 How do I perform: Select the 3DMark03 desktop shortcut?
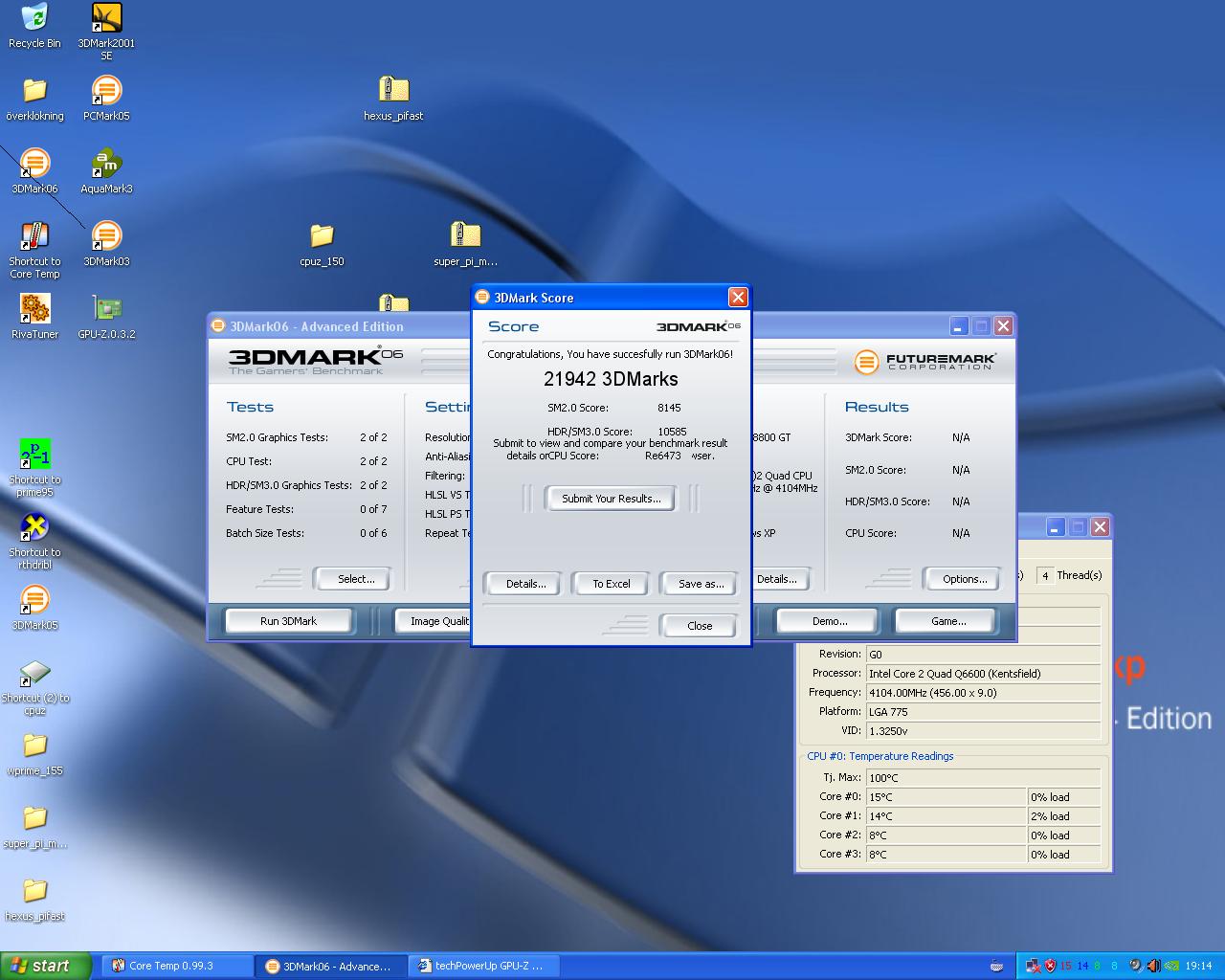point(106,245)
